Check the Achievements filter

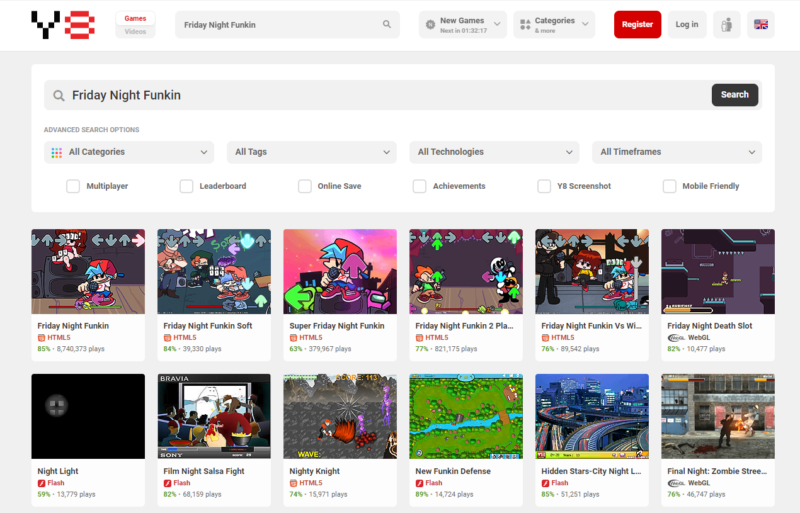(419, 186)
